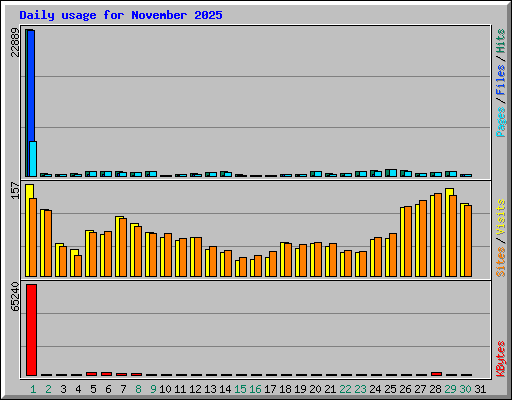Image resolution: width=512 pixels, height=400 pixels.
Task: Click day label 4 on the x-axis
Action: [78, 389]
